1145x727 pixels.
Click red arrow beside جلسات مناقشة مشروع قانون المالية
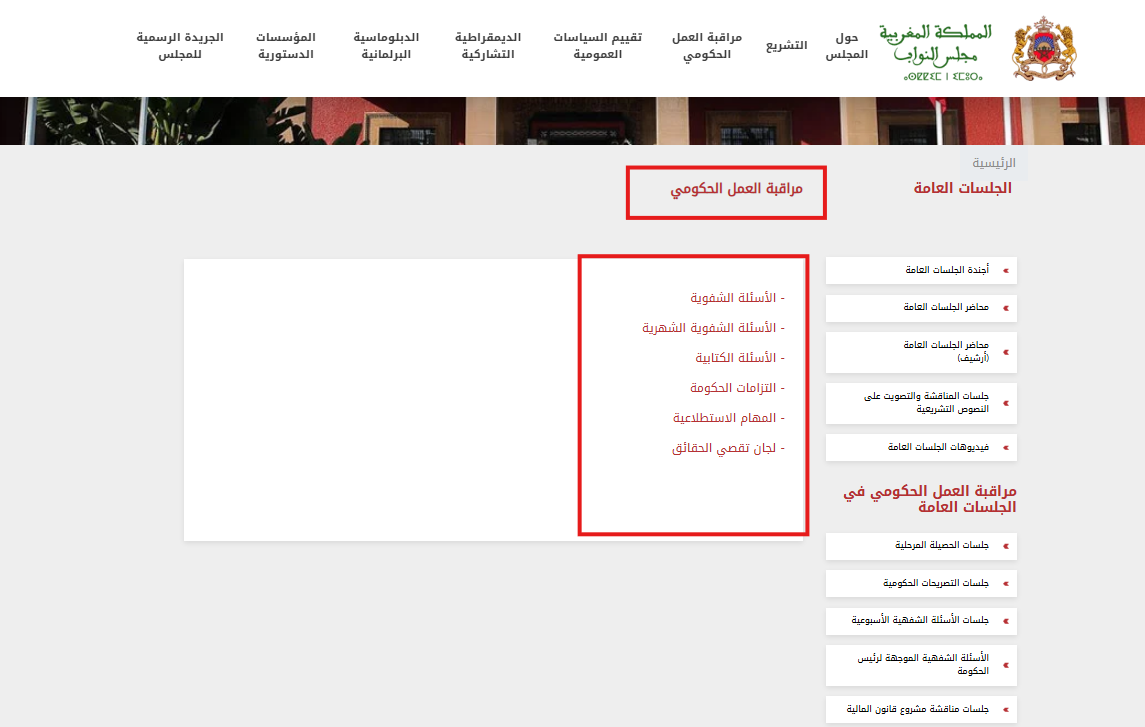(1006, 709)
